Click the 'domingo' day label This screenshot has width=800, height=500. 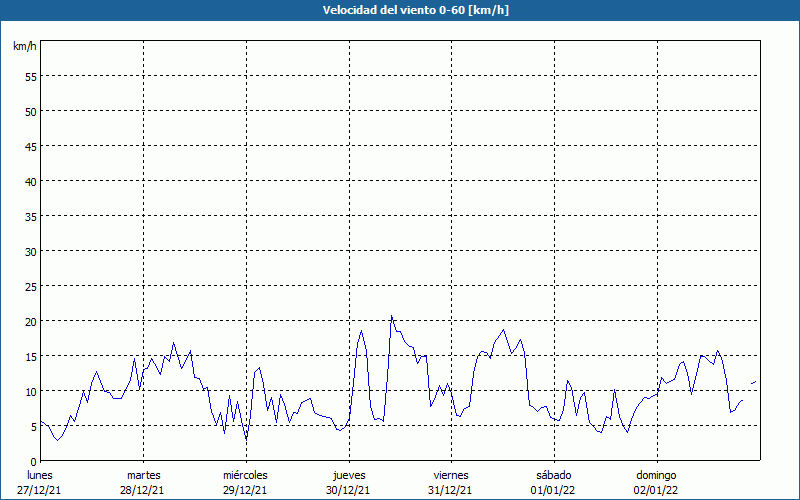point(656,475)
